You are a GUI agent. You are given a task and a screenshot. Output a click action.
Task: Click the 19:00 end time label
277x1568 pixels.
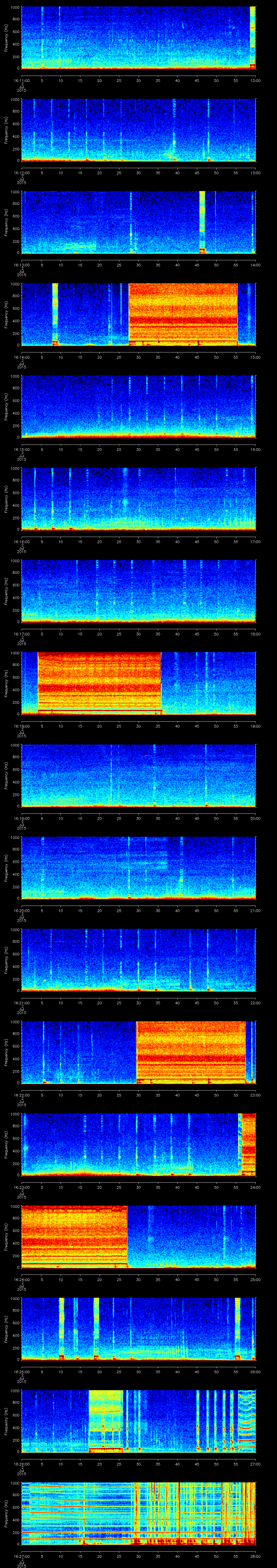[x=255, y=726]
